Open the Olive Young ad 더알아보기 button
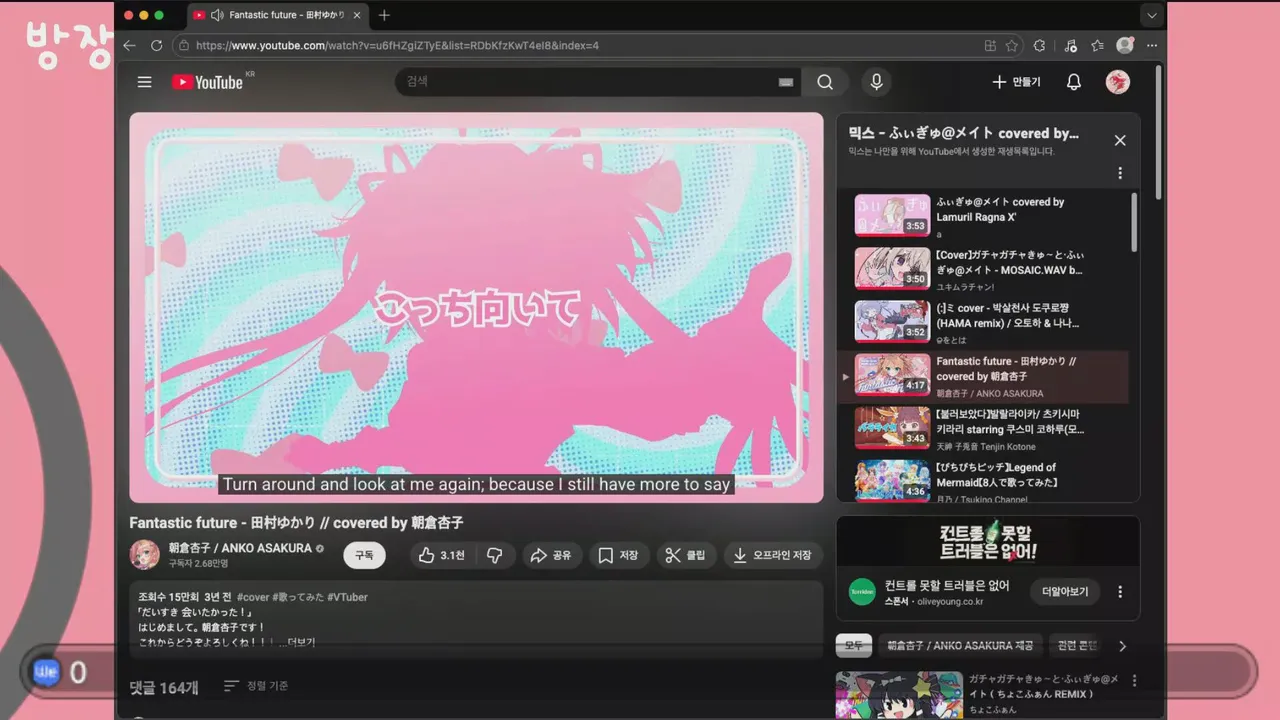Viewport: 1280px width, 720px height. click(x=1065, y=591)
